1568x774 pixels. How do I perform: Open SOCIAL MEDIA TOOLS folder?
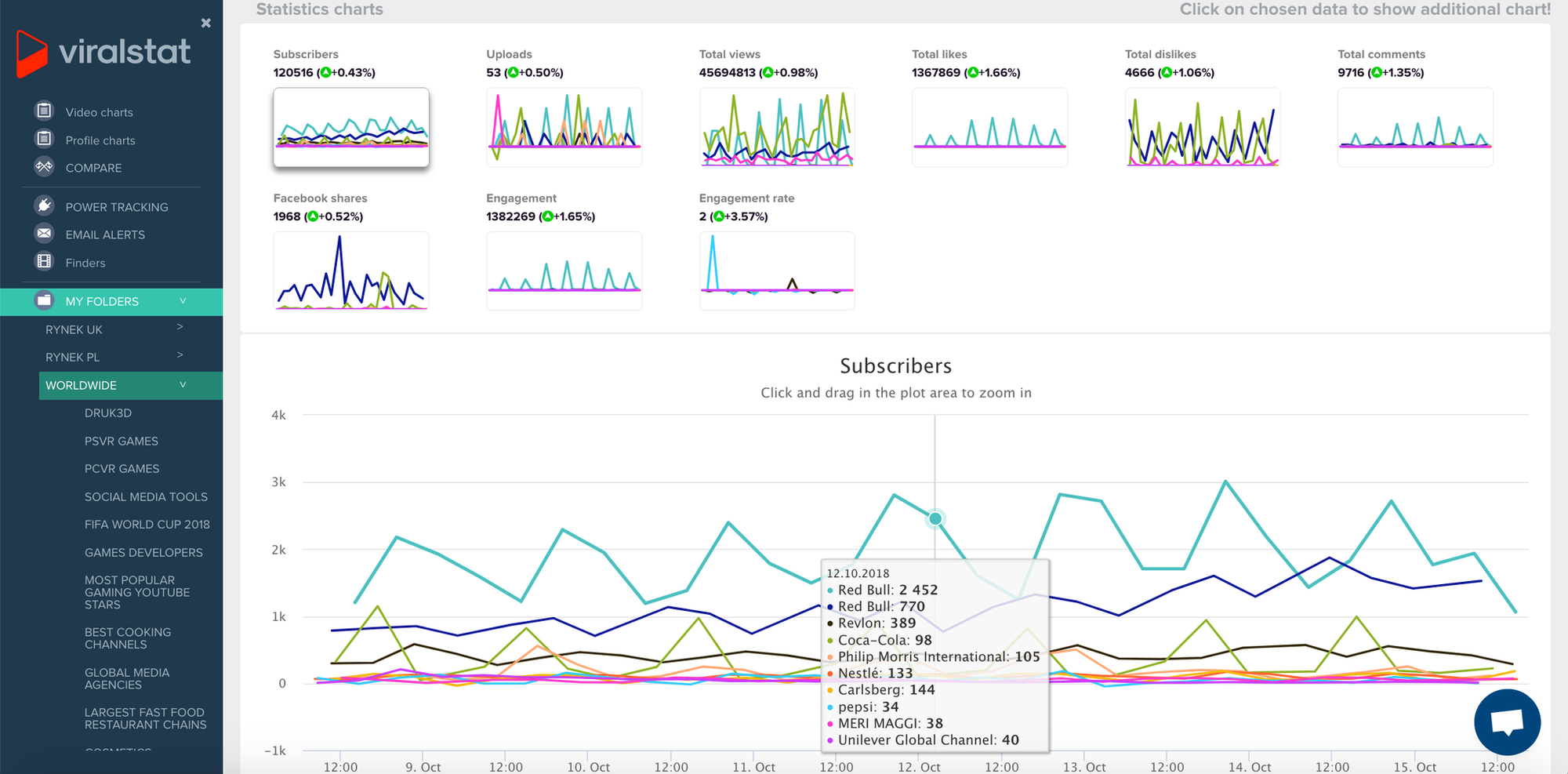click(x=146, y=496)
